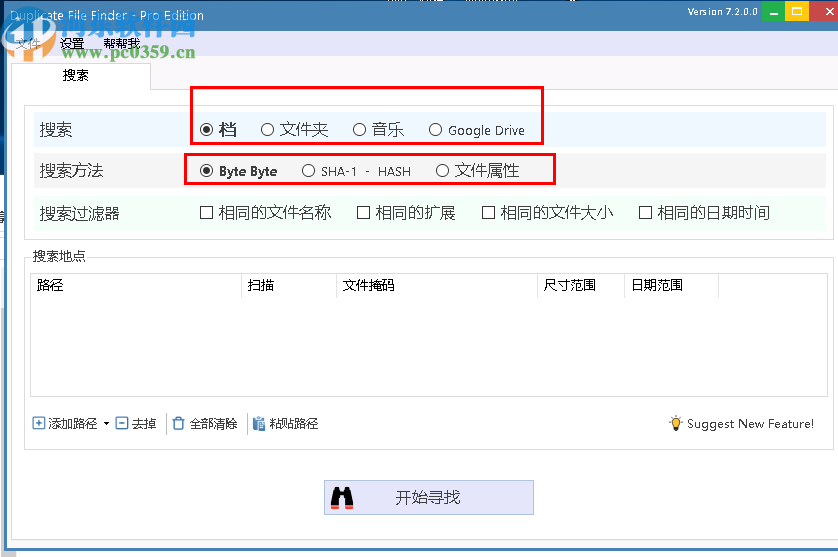Image resolution: width=838 pixels, height=557 pixels.
Task: Choose Byte Byte search method
Action: coord(206,171)
